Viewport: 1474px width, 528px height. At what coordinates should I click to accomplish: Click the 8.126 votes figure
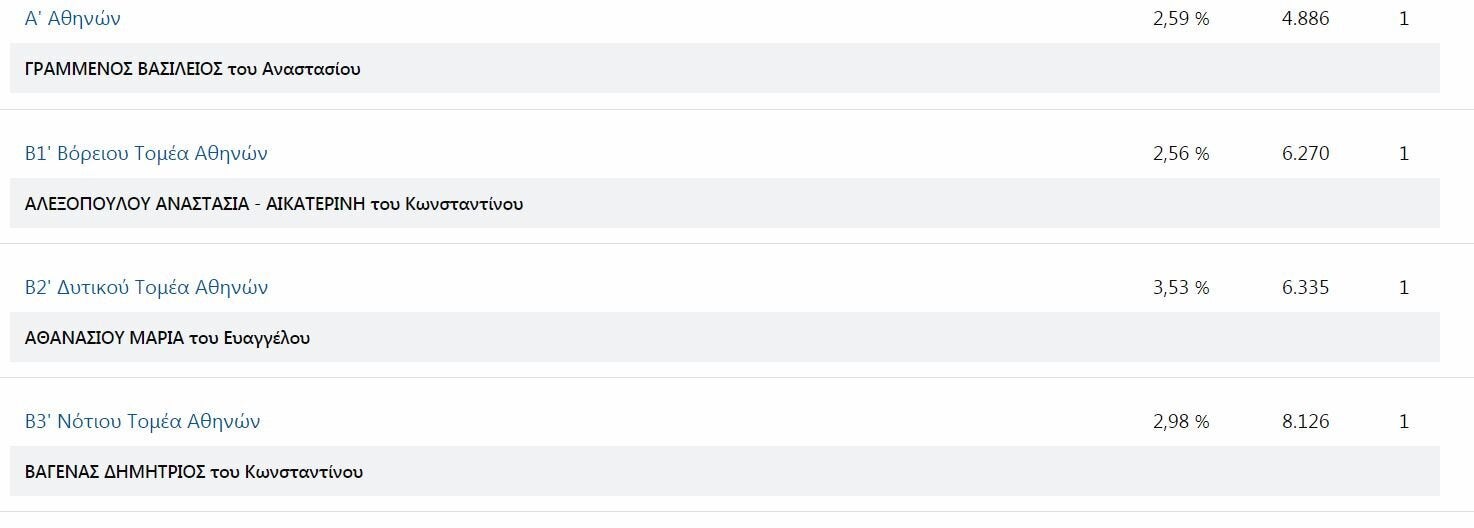coord(1305,421)
